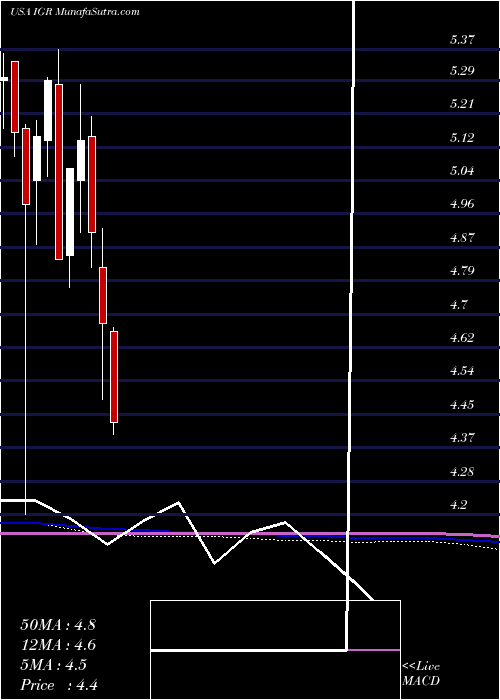Image resolution: width=500 pixels, height=700 pixels.
Task: Click the 5.04 price axis label
Action: (x=462, y=171)
